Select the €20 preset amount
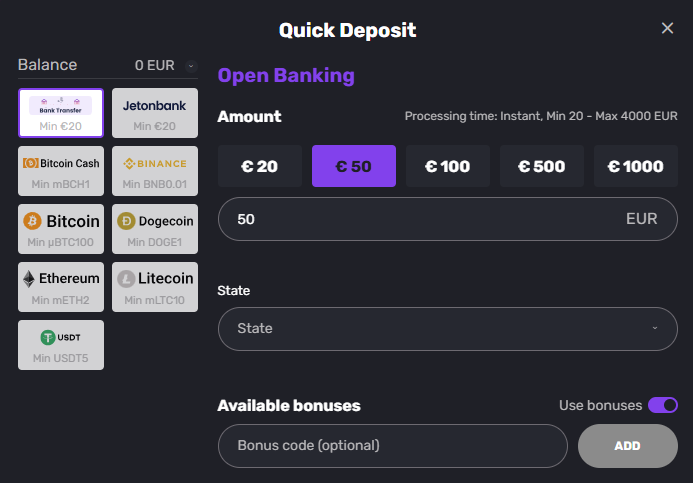The width and height of the screenshot is (693, 483). (260, 166)
